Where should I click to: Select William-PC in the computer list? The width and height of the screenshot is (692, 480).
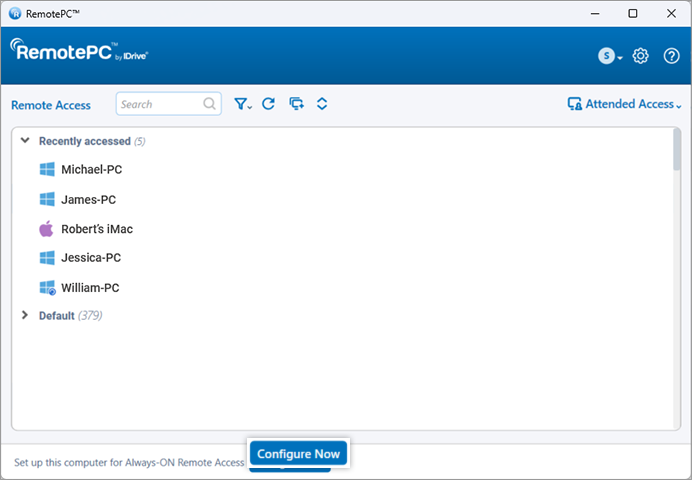[x=90, y=288]
